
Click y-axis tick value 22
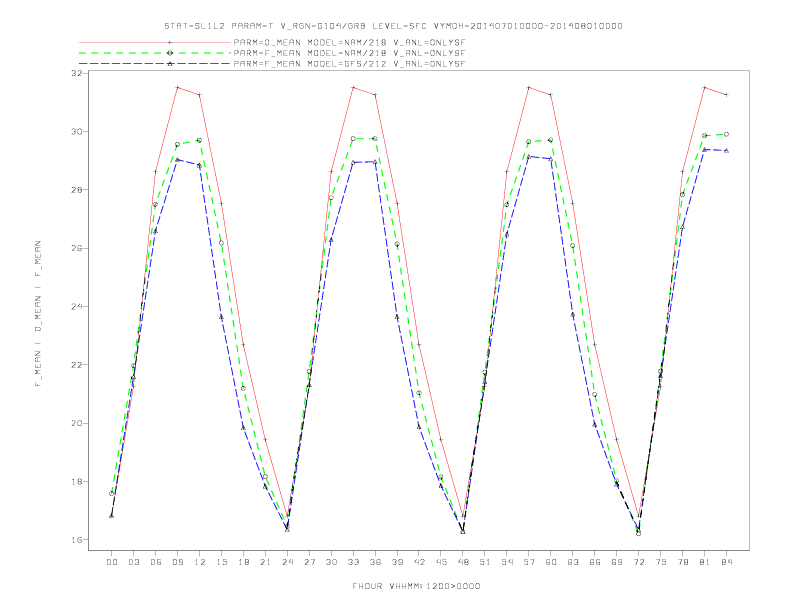76,365
